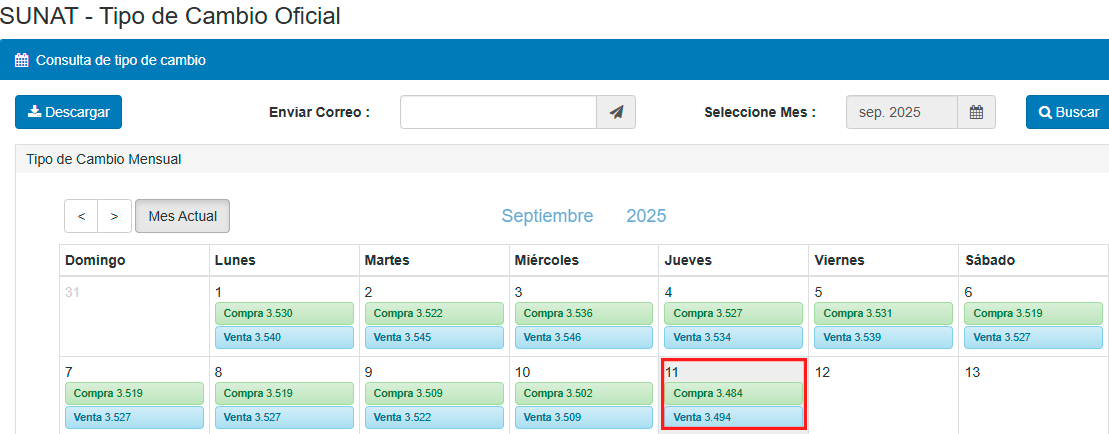The height and width of the screenshot is (434, 1109).
Task: Send email with paper plane icon
Action: click(x=616, y=112)
